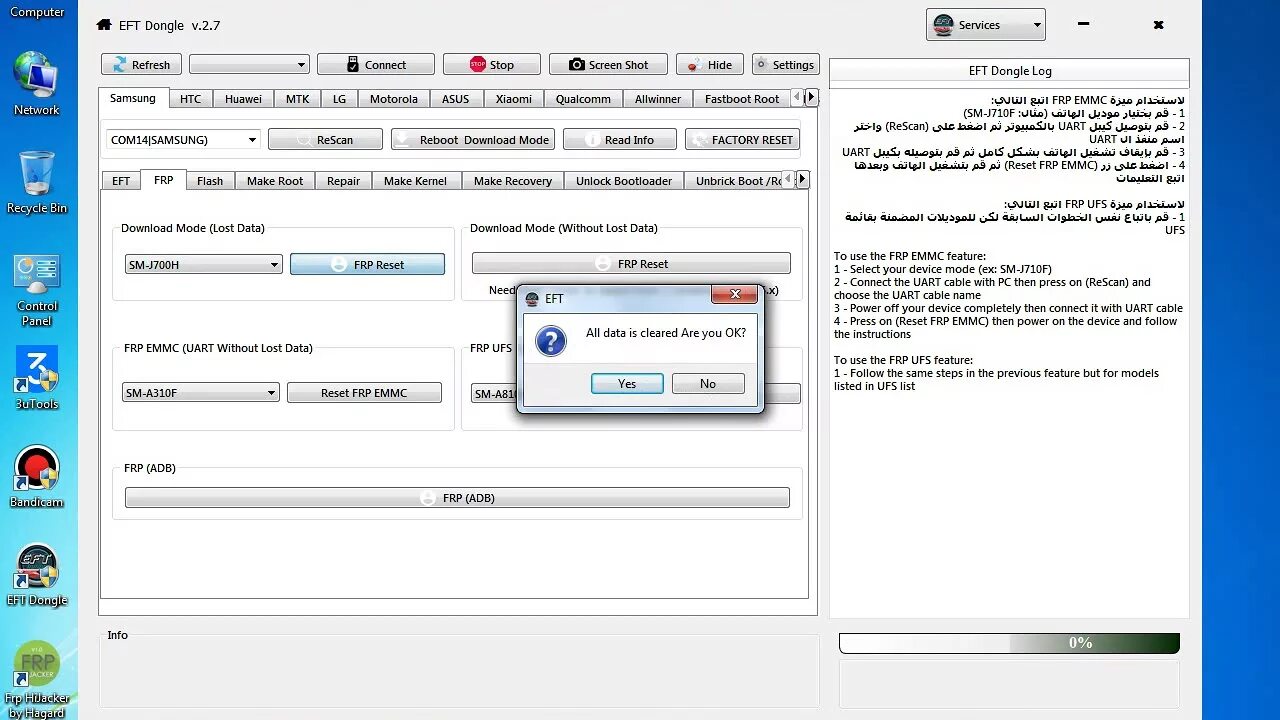Click the Read Info button
Screen dimensions: 1280x720
(620, 140)
